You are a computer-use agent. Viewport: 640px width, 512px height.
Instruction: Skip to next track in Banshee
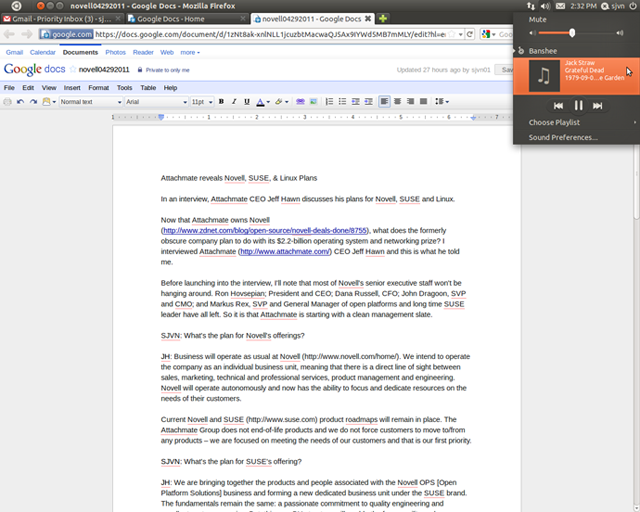pos(598,106)
